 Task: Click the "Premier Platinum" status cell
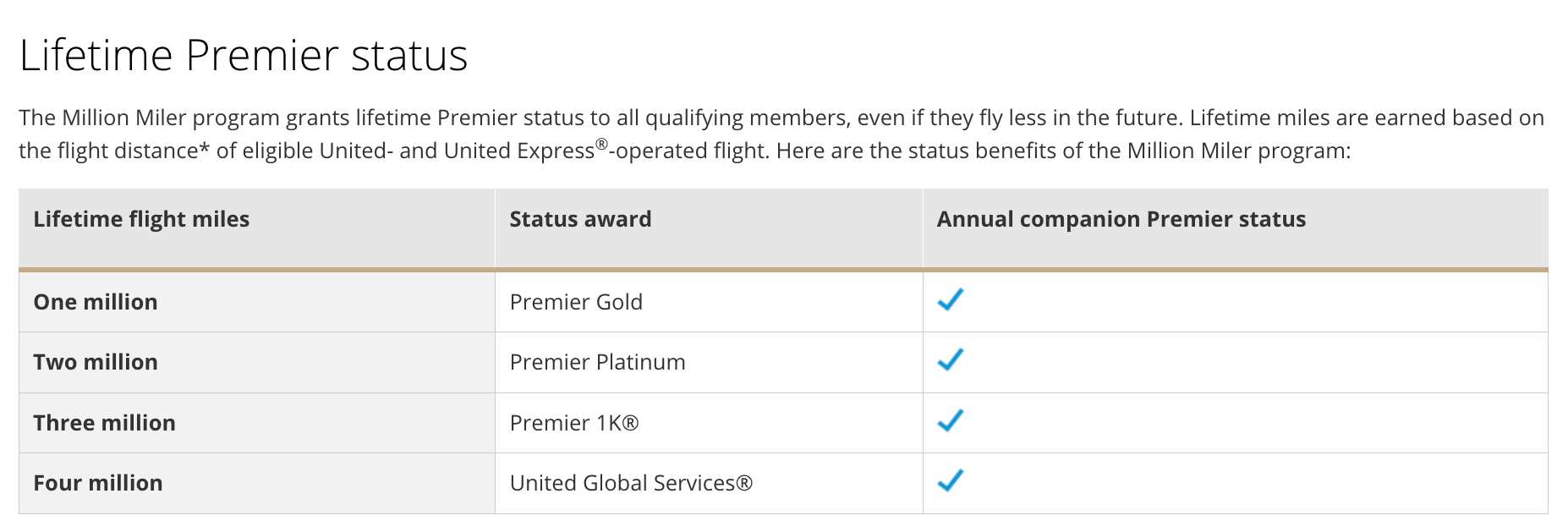(x=597, y=362)
